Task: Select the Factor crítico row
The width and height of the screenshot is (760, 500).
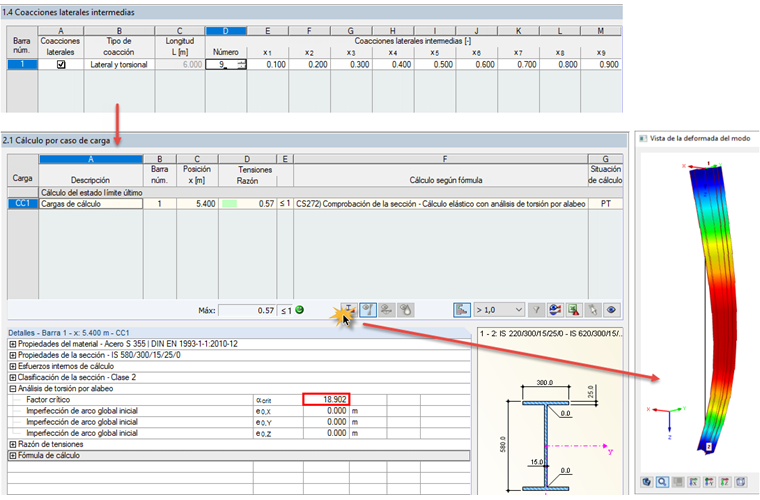Action: tap(239, 400)
